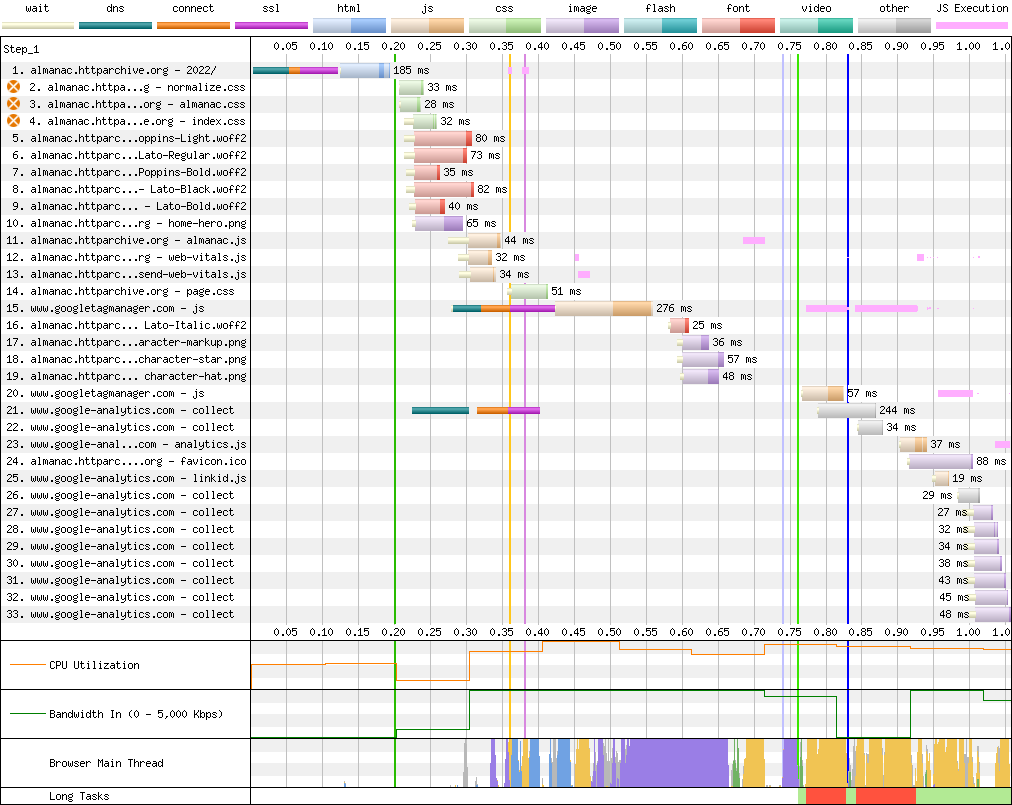Click the ssl legend color bar
The image size is (1012, 805).
(x=271, y=25)
